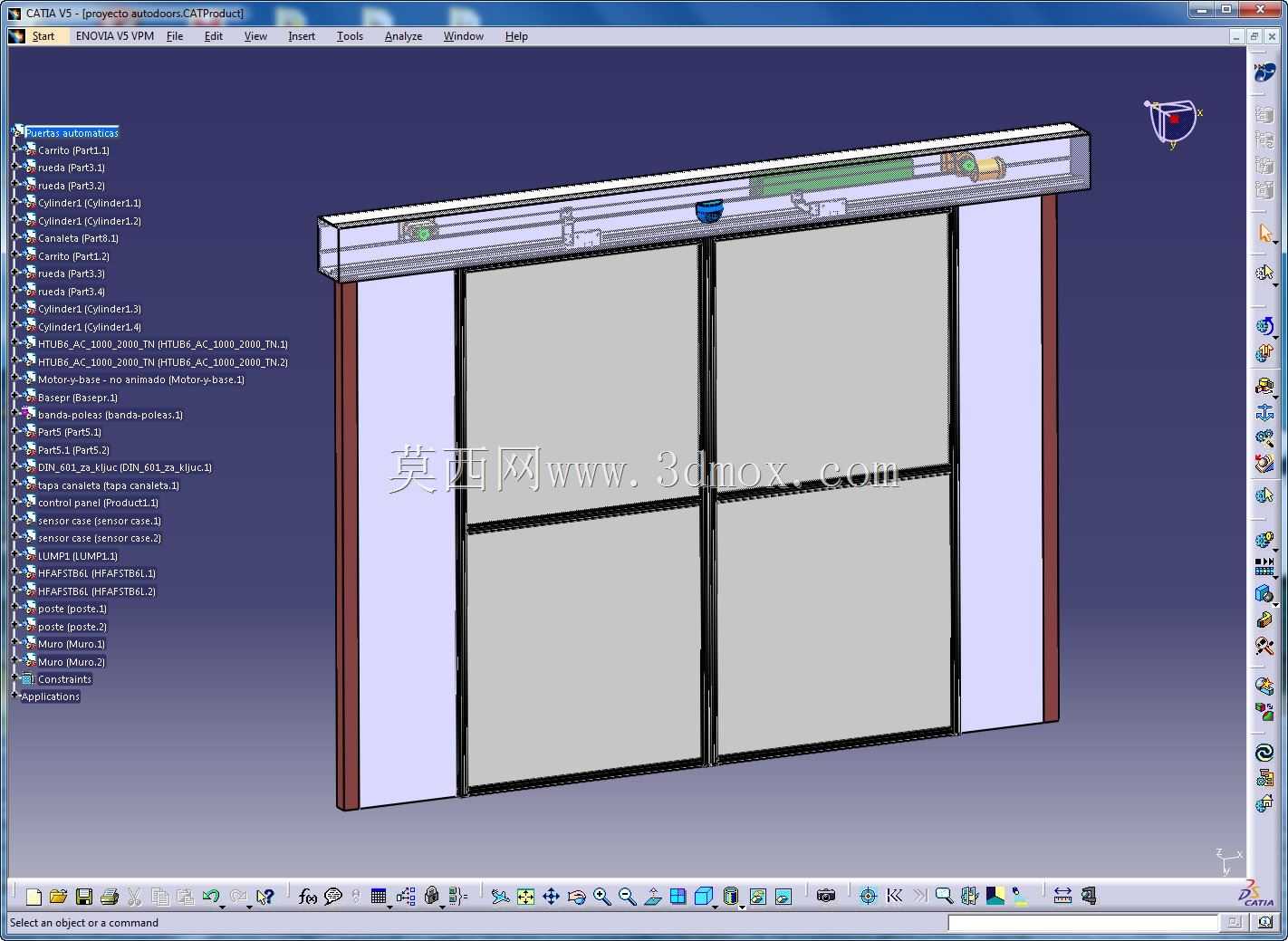Click the Create Multi-View icon

point(678,897)
